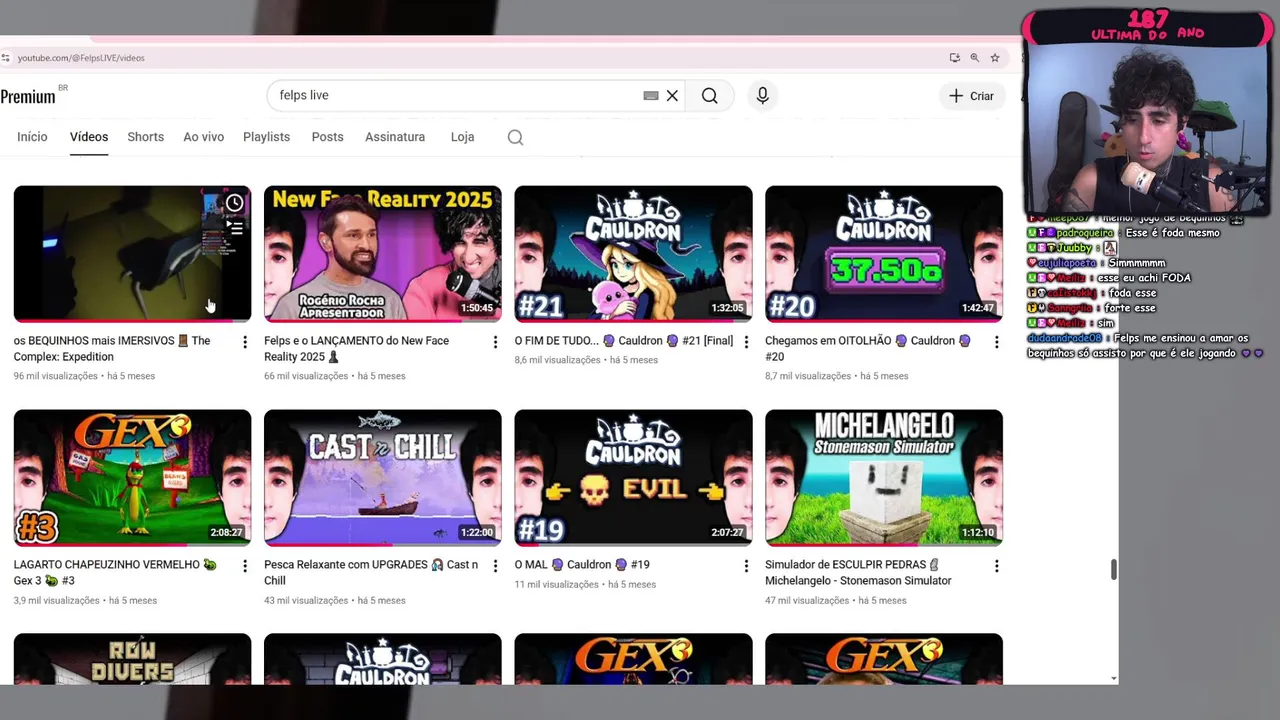
Task: Open options menu for Cauldron #20 video
Action: pos(996,342)
